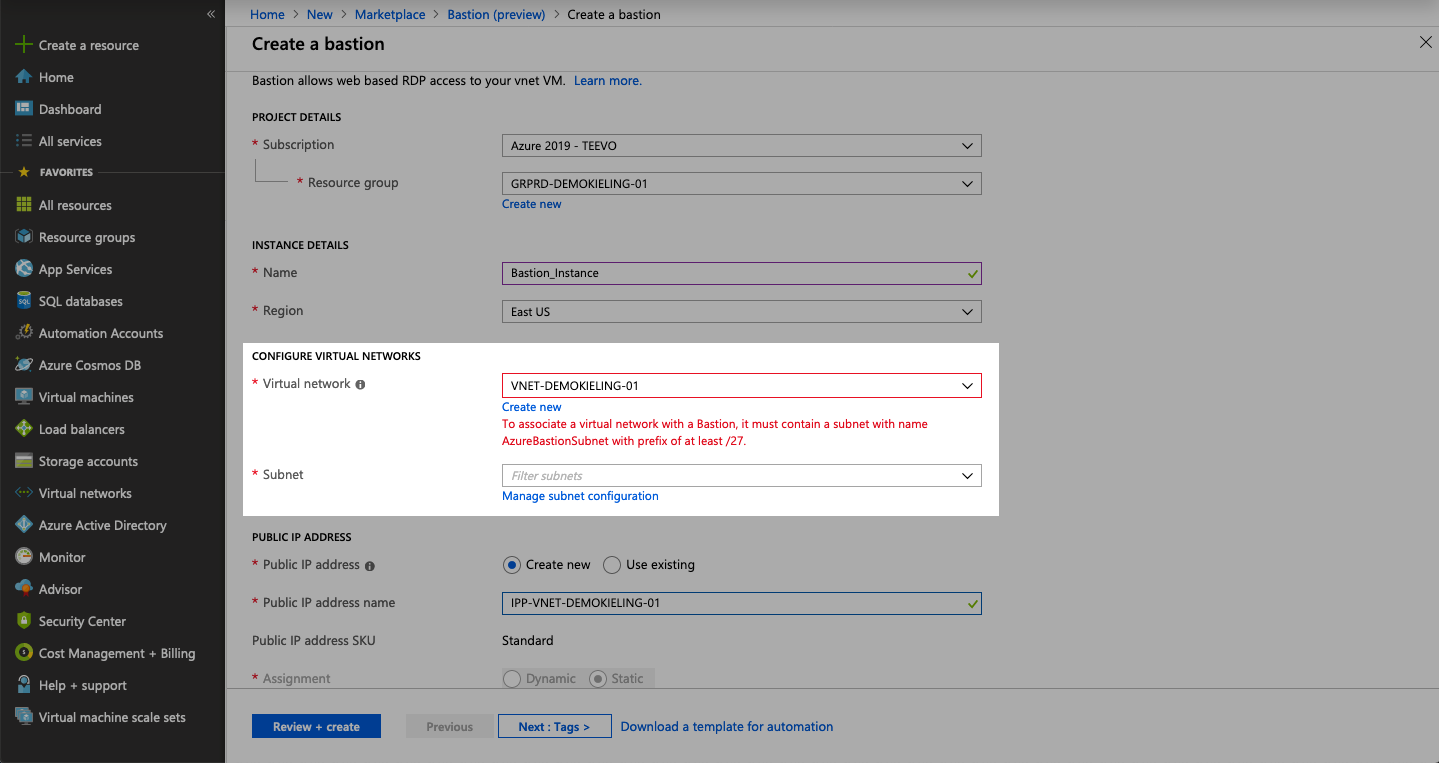Choose the Dynamic assignment radio button

(x=512, y=679)
